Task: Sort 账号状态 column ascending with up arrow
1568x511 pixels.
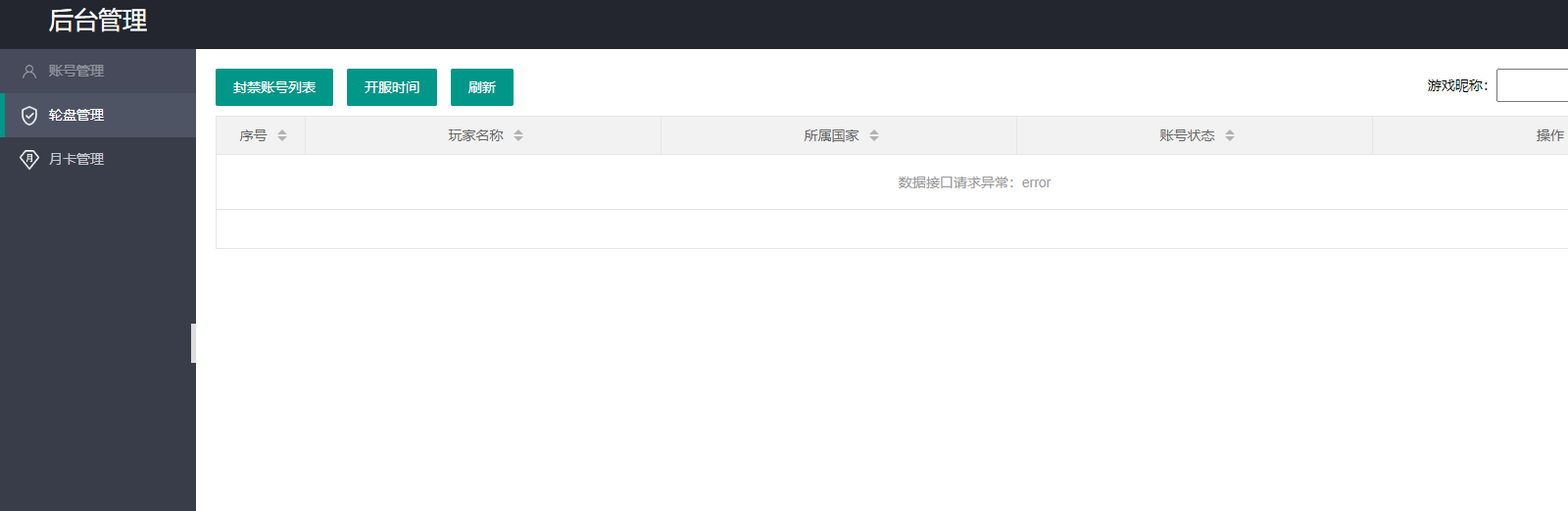Action: click(x=1230, y=131)
